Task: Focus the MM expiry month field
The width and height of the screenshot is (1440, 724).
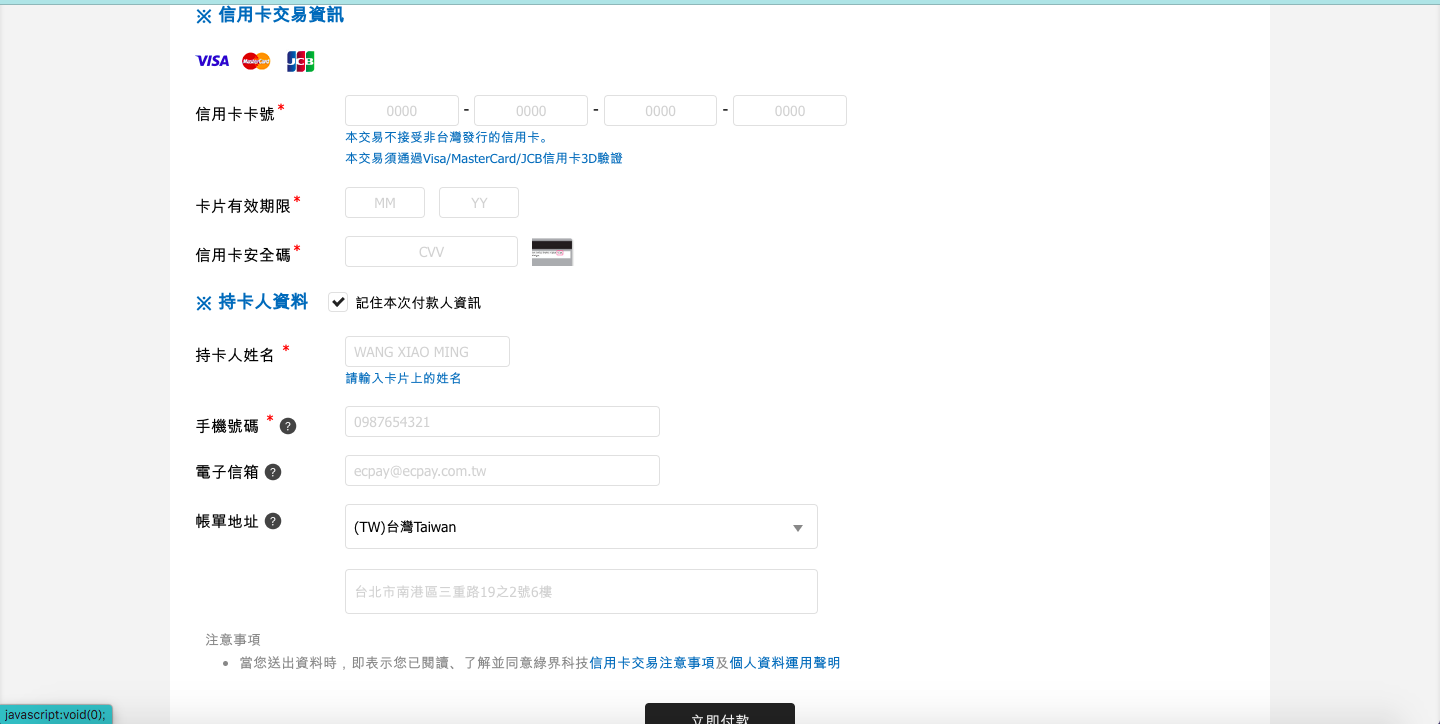Action: (x=385, y=203)
